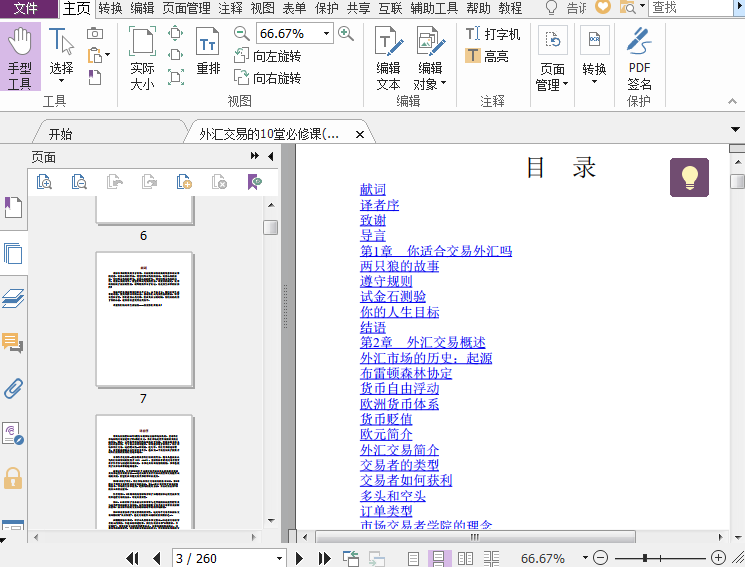Screen dimensions: 745x567
Task: Close the 外汇交易的10堂必修课 document tab
Action: click(360, 135)
